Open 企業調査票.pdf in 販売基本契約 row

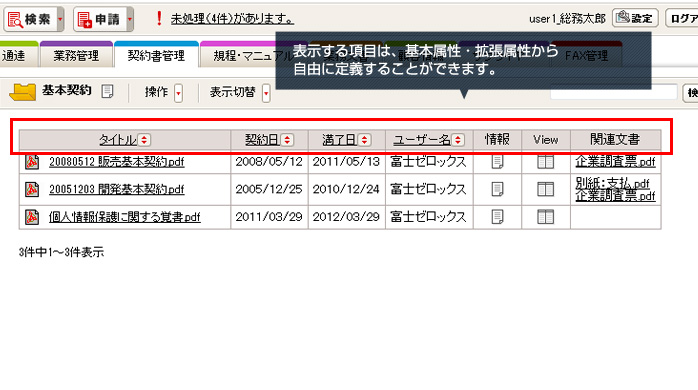(615, 161)
